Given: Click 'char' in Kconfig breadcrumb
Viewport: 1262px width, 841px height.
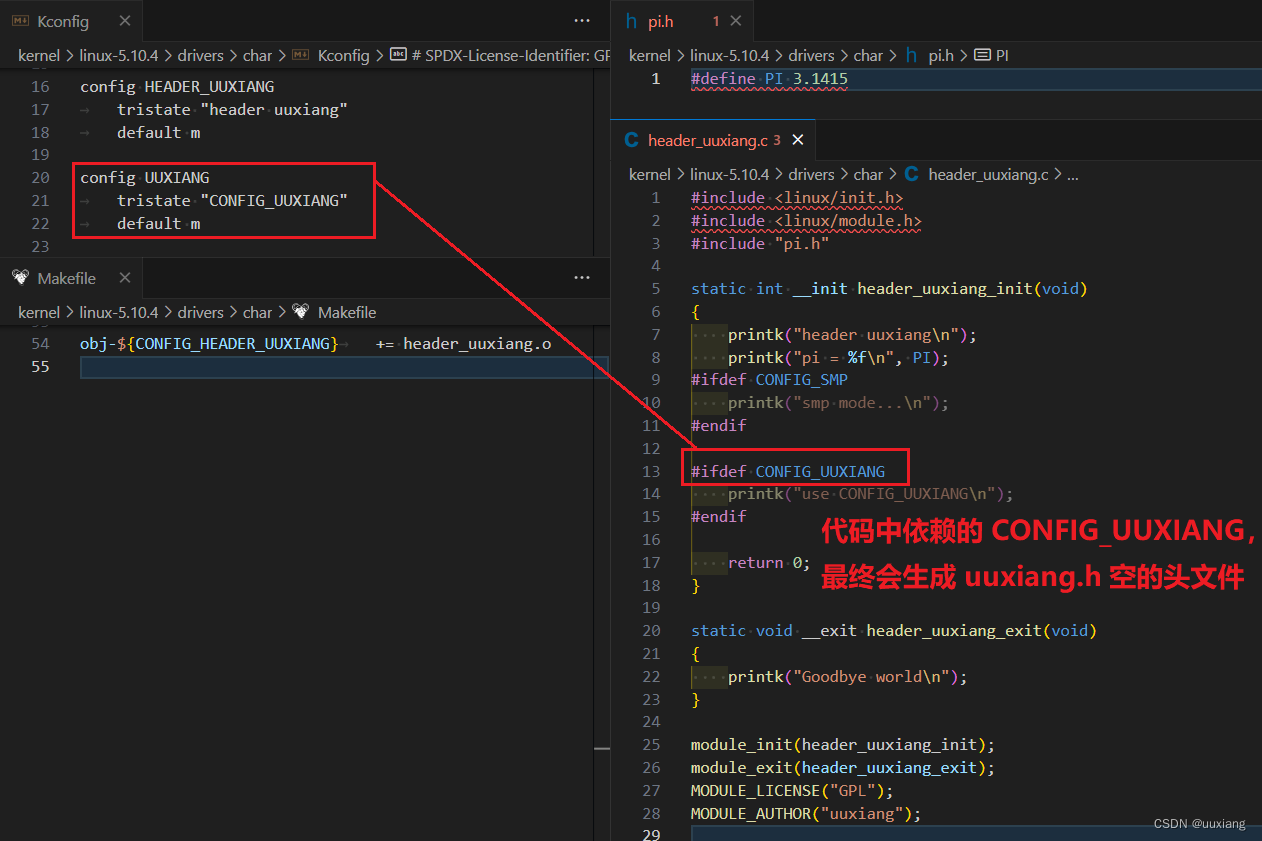Looking at the screenshot, I should [x=257, y=55].
